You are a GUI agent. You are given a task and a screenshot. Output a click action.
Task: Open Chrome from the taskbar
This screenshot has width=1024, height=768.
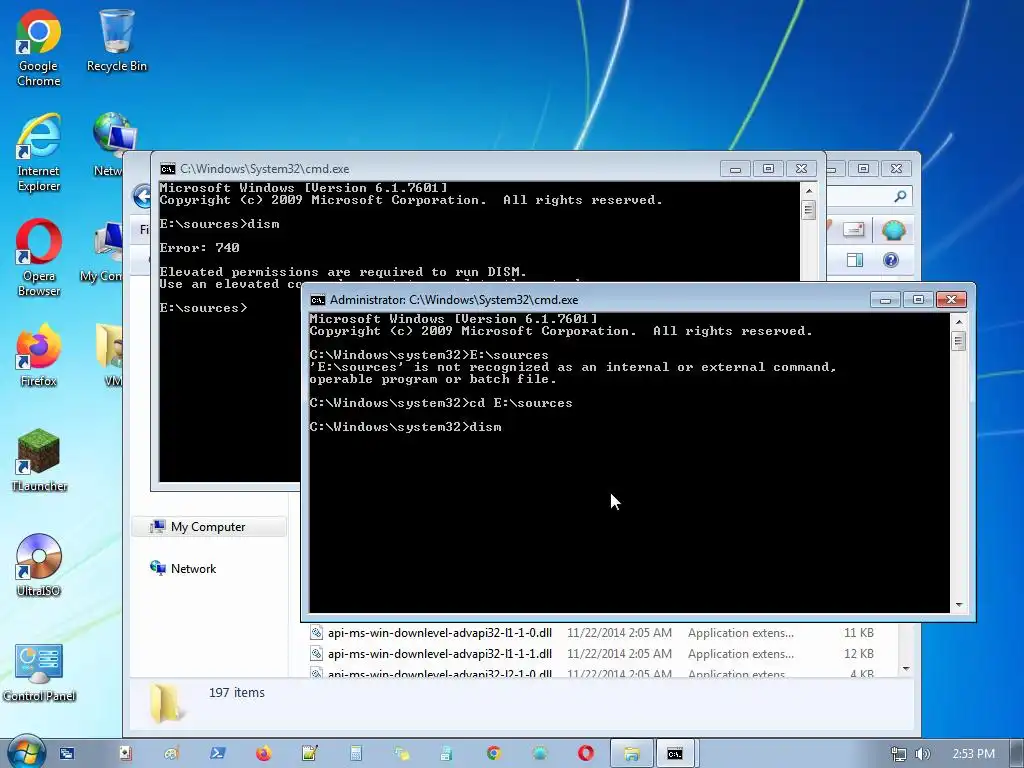click(x=494, y=754)
